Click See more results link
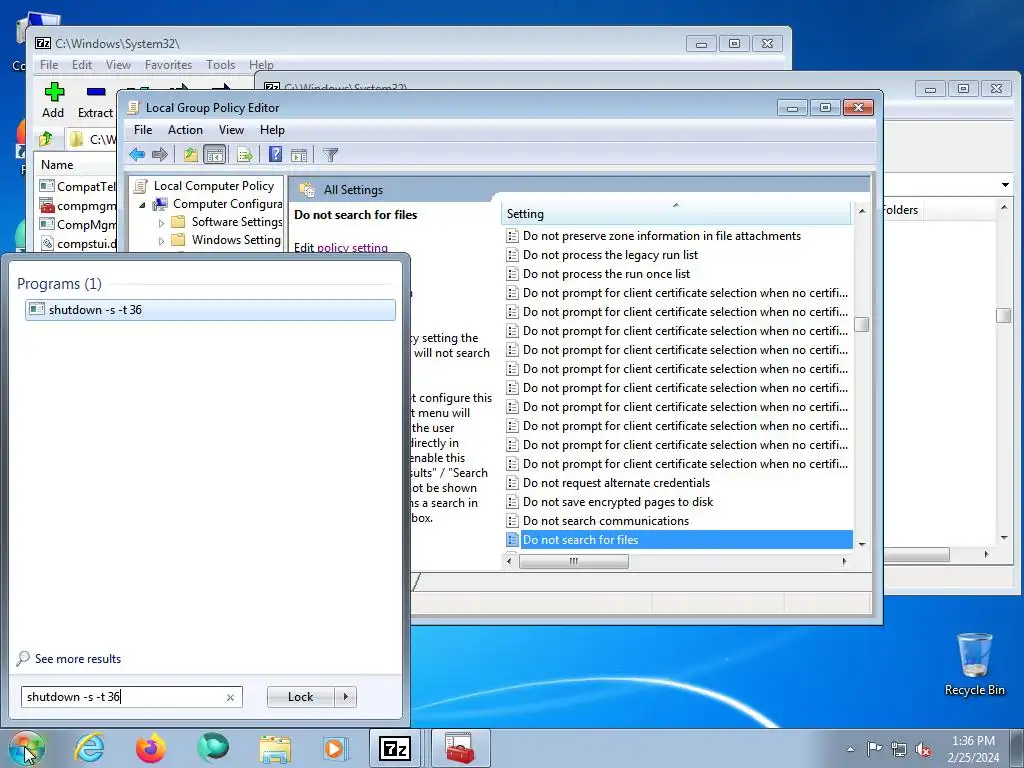The width and height of the screenshot is (1024, 768). 78,659
